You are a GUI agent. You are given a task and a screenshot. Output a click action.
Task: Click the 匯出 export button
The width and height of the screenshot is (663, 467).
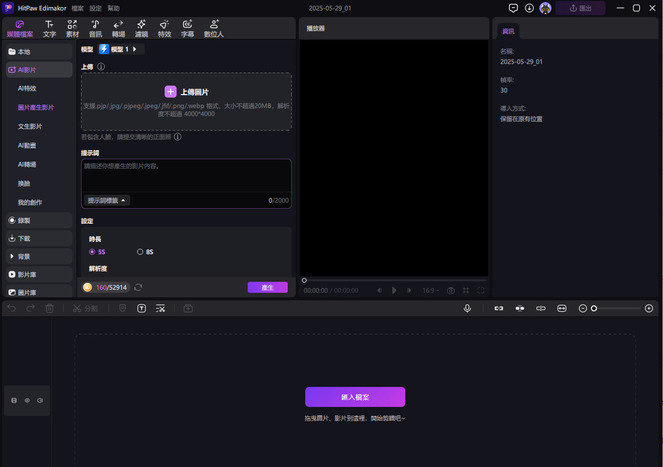pyautogui.click(x=581, y=8)
